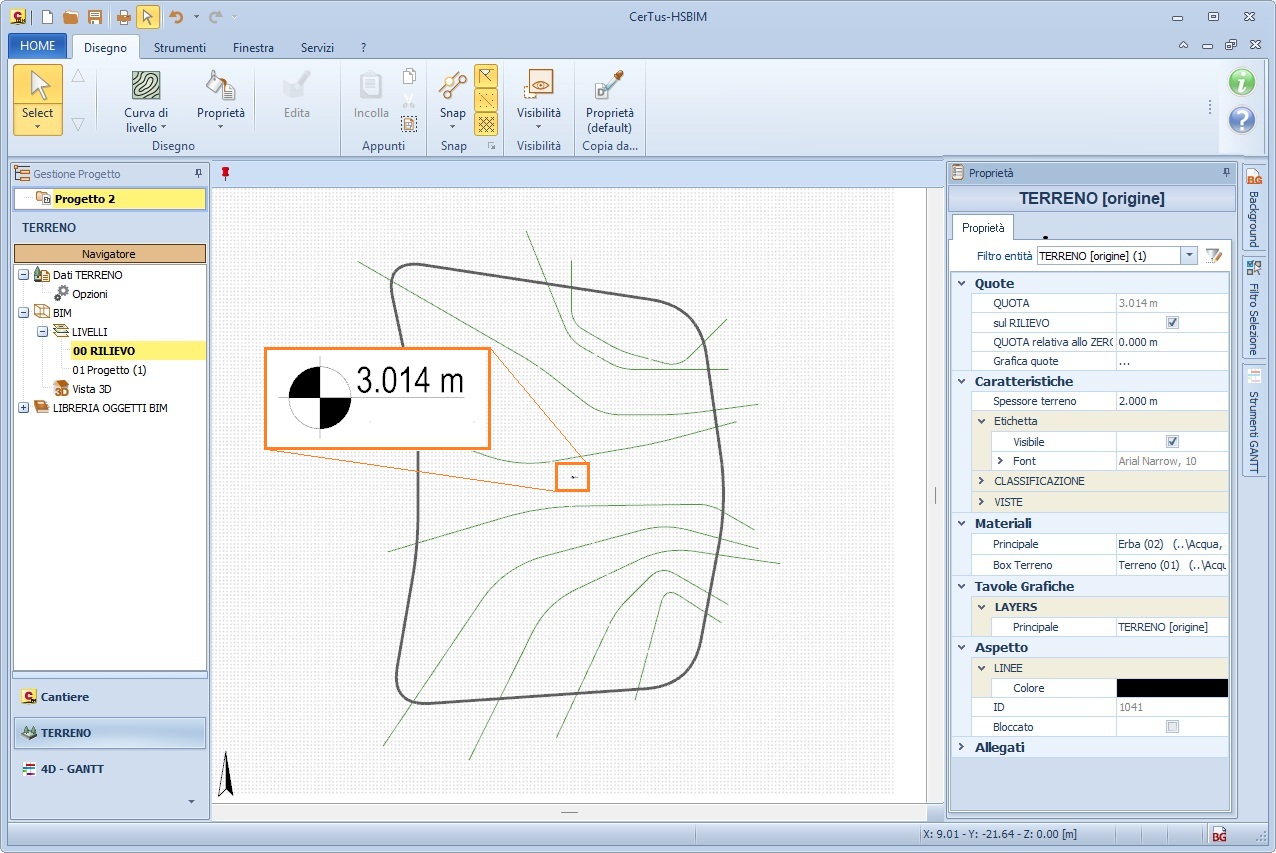Click the black Colore swatch
1276x853 pixels.
click(1171, 688)
